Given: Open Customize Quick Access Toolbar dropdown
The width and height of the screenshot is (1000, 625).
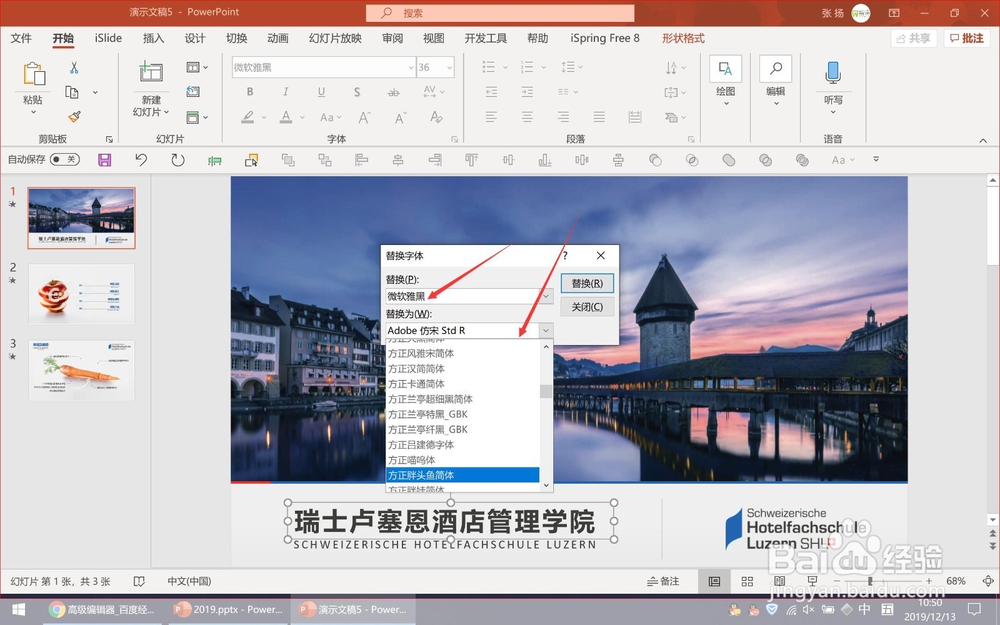Looking at the screenshot, I should [x=876, y=159].
